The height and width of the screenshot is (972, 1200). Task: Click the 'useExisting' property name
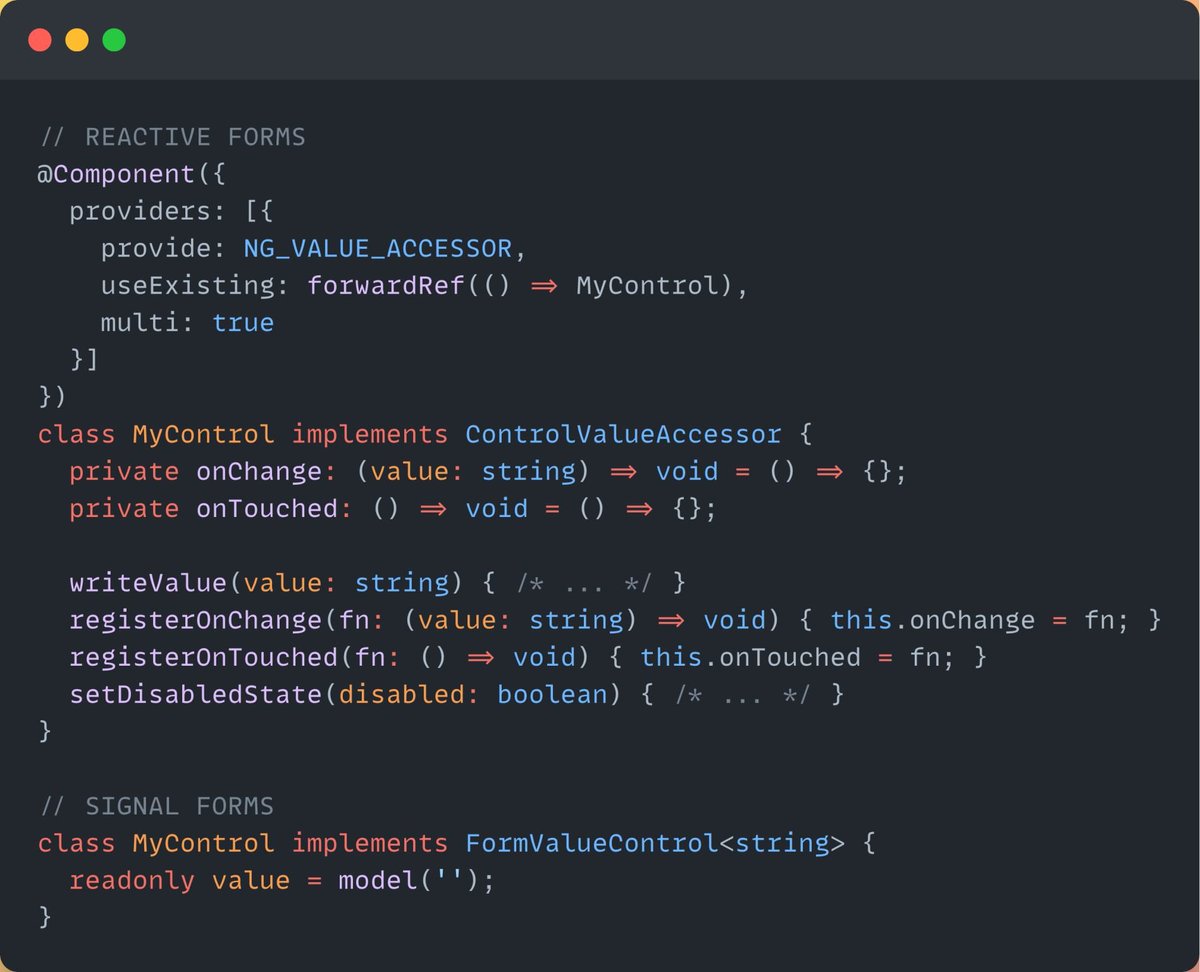tap(187, 286)
